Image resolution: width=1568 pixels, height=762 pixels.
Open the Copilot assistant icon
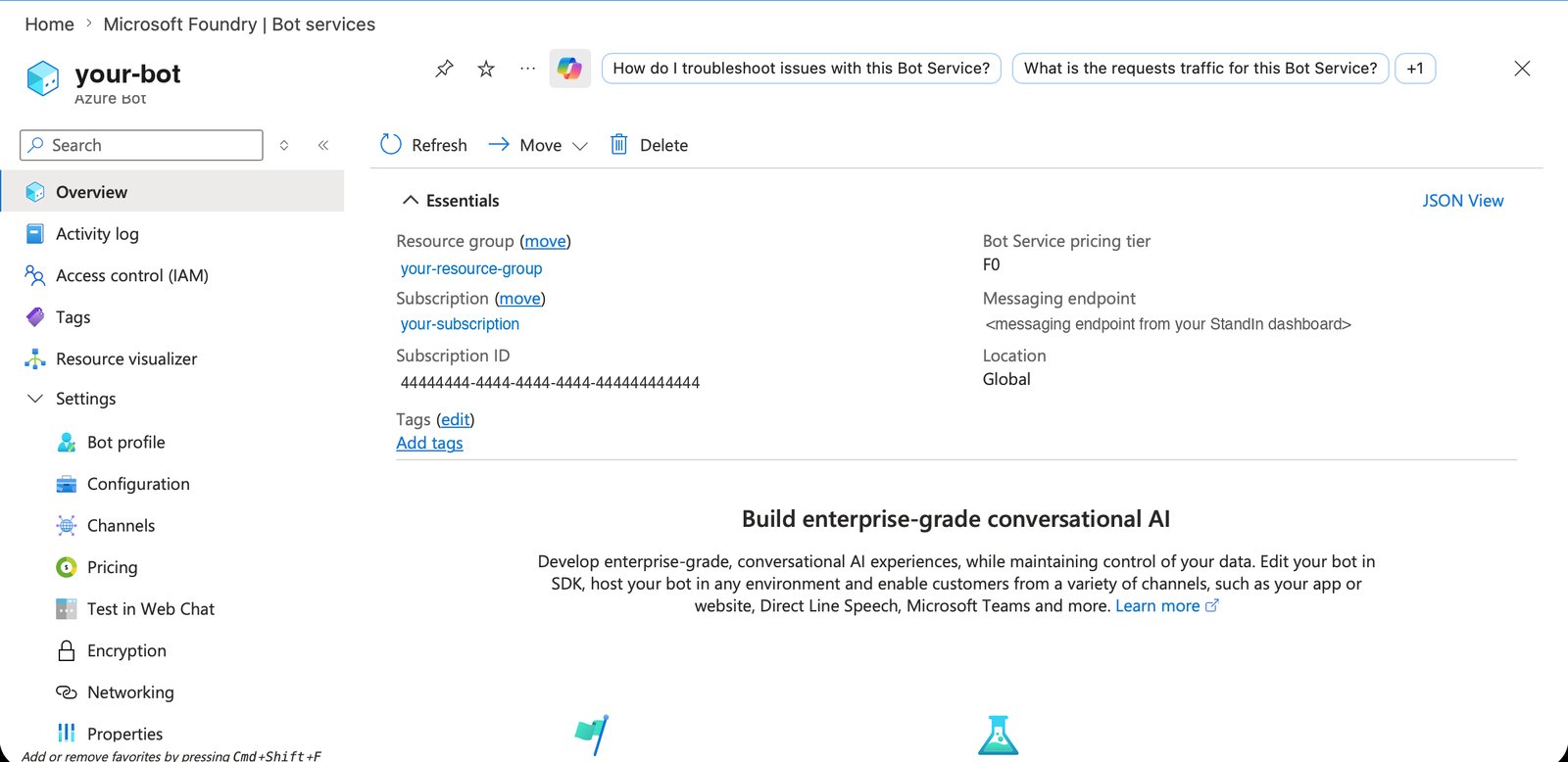[569, 69]
